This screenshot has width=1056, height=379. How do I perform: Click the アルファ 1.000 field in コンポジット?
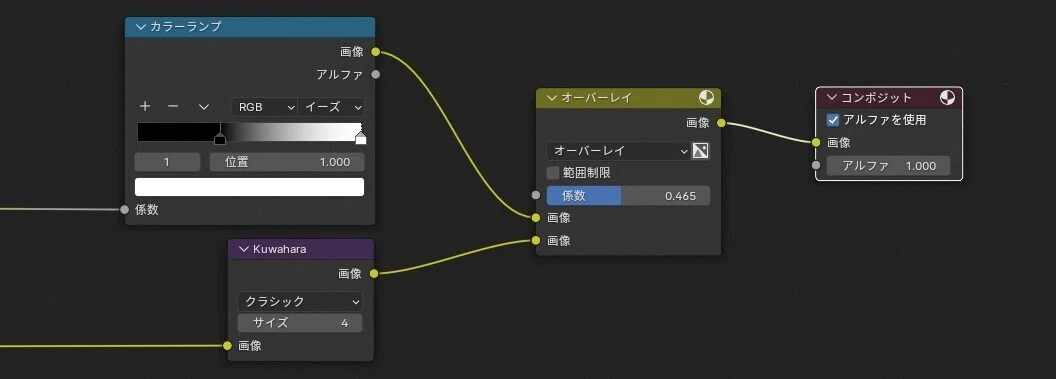point(888,166)
